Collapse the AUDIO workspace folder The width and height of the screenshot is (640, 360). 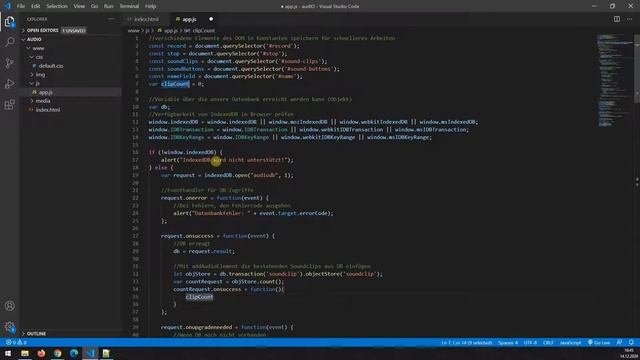[x=34, y=40]
